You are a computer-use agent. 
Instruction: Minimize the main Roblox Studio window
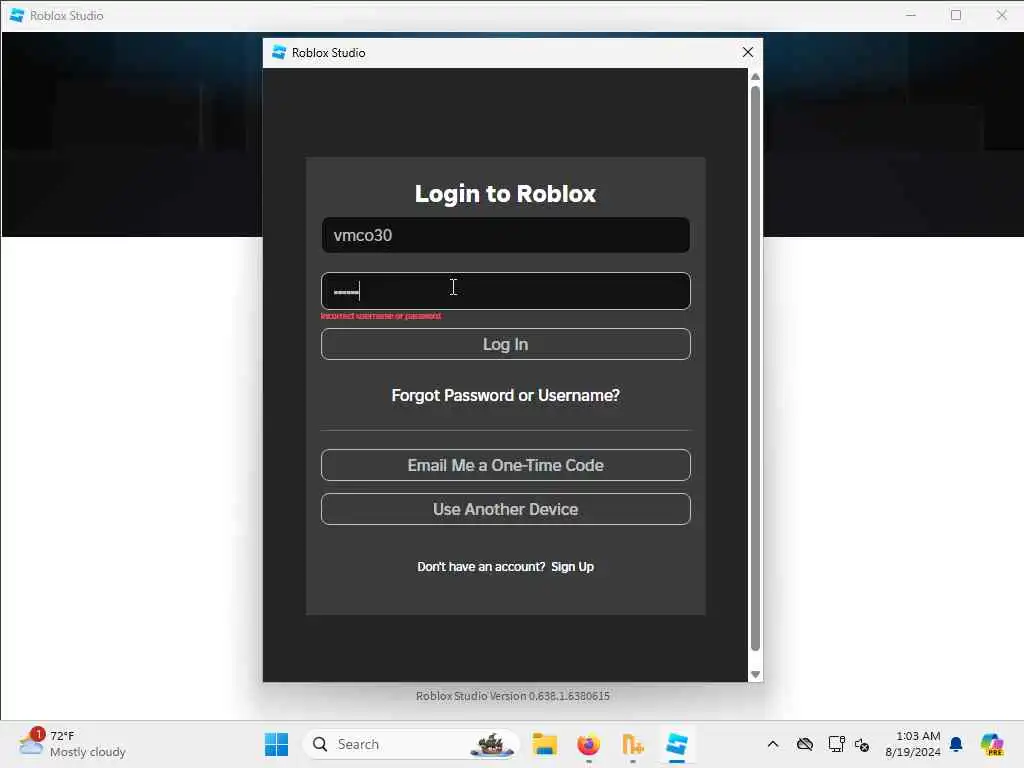[910, 15]
